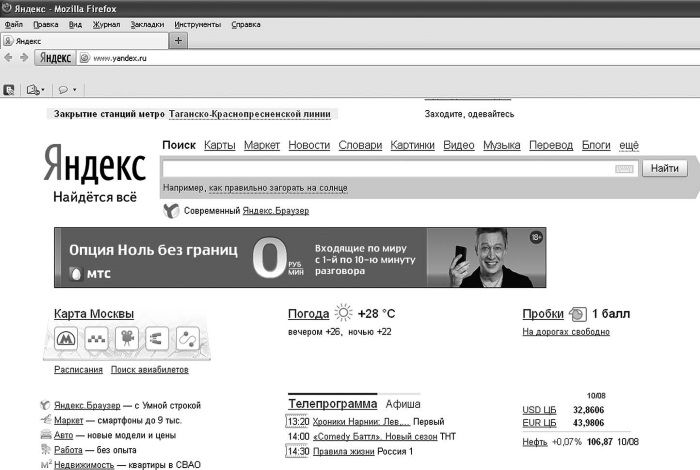Click the virtual keyboard icon in search field
The height and width of the screenshot is (470, 700).
pos(625,170)
